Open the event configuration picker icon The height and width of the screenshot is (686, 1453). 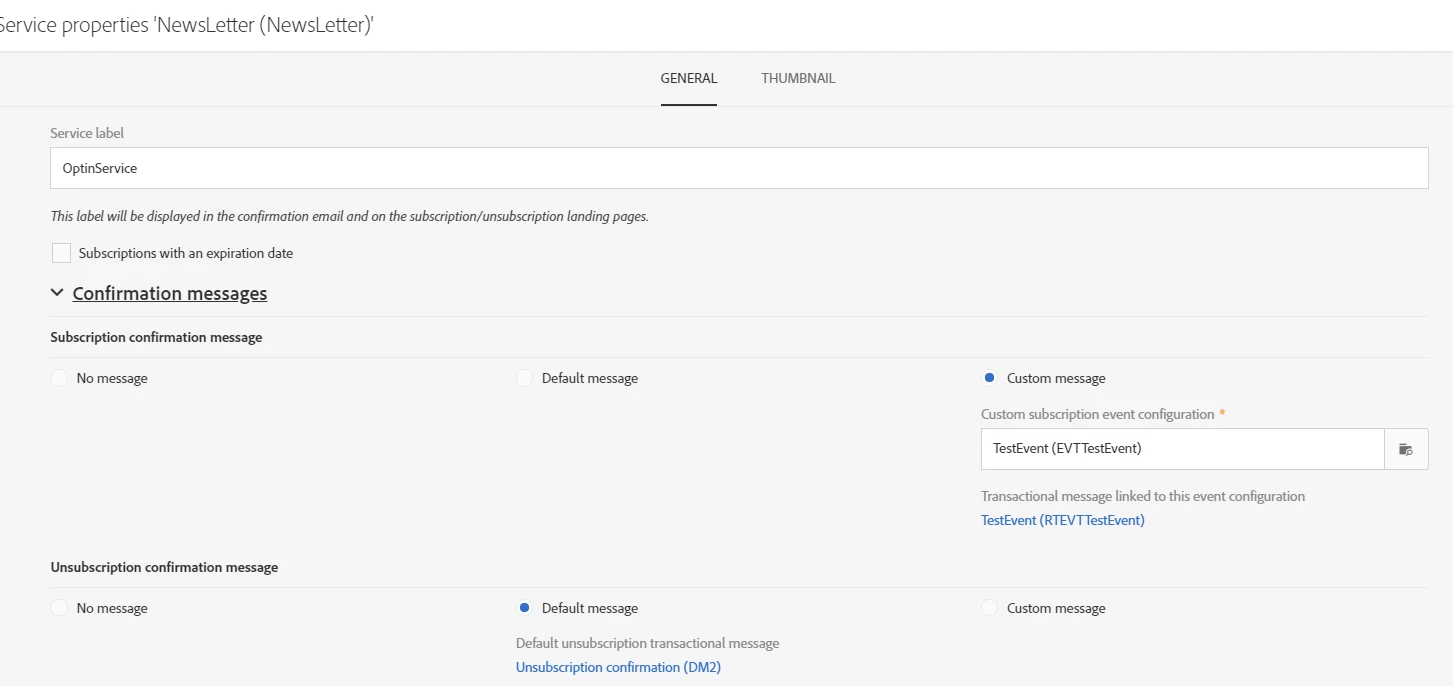click(x=1406, y=449)
